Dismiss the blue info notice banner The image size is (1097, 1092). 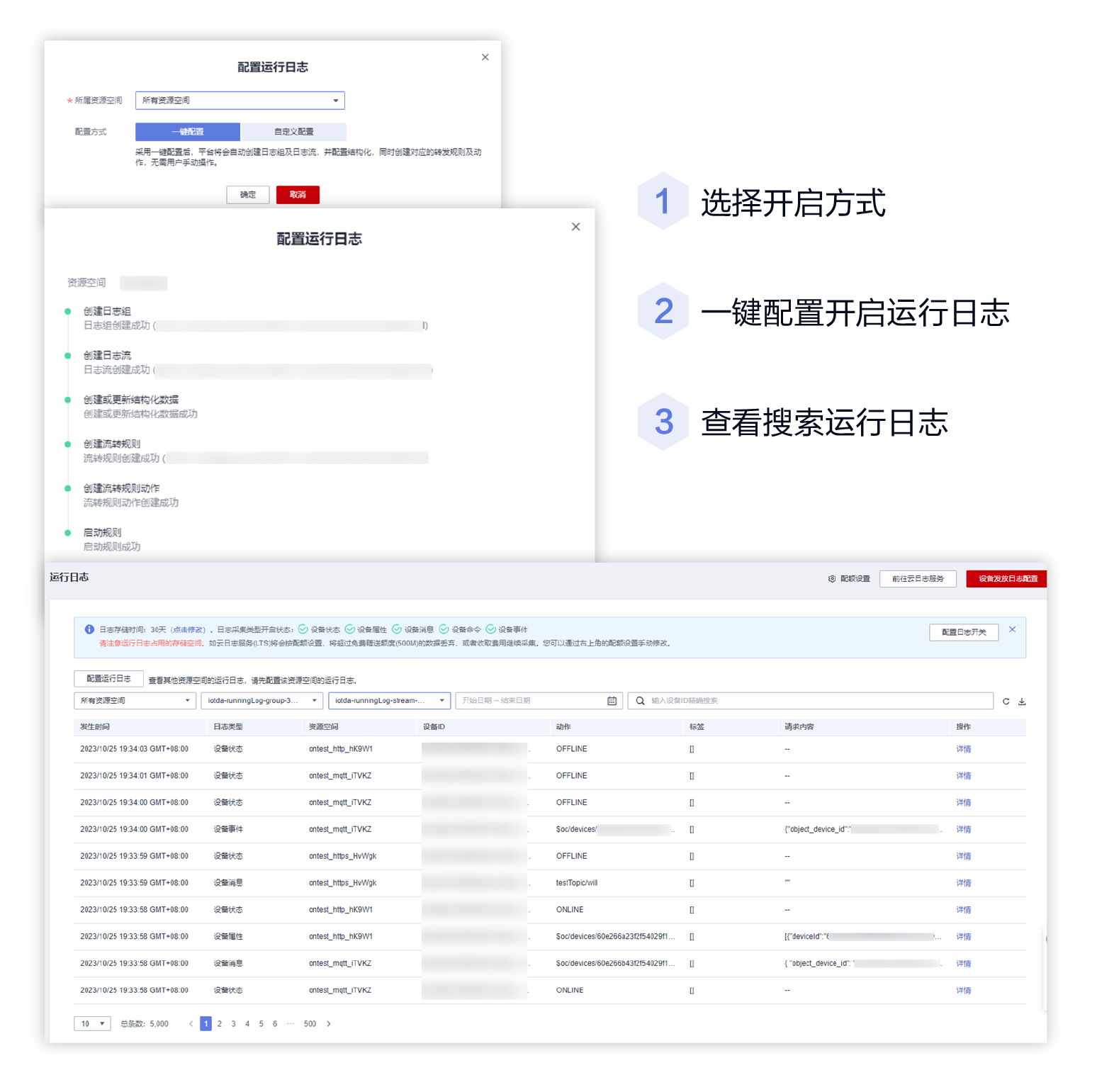1012,629
